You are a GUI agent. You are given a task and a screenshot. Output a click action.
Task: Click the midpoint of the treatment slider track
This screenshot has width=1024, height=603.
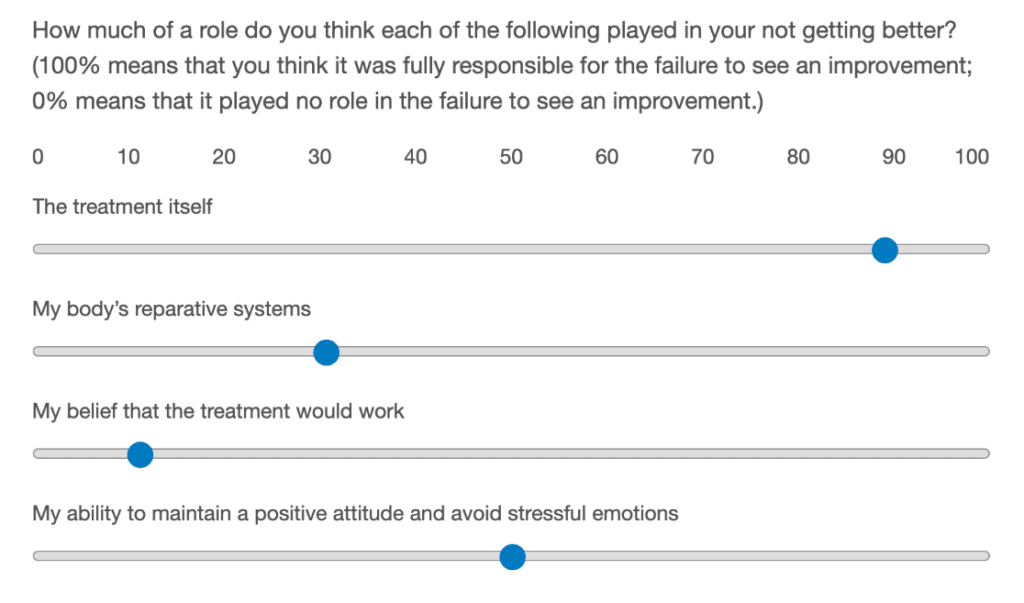point(512,250)
